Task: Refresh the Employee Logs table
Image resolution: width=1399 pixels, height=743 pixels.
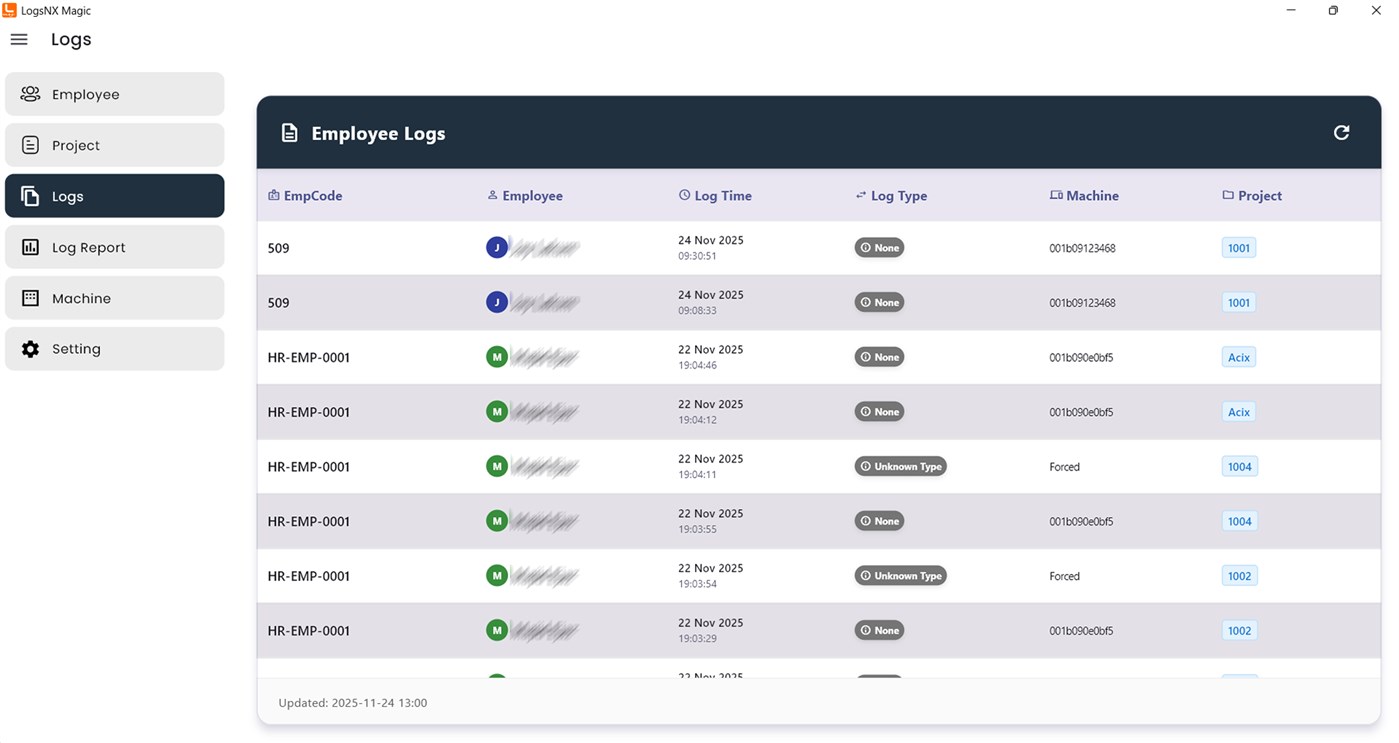Action: pyautogui.click(x=1342, y=133)
